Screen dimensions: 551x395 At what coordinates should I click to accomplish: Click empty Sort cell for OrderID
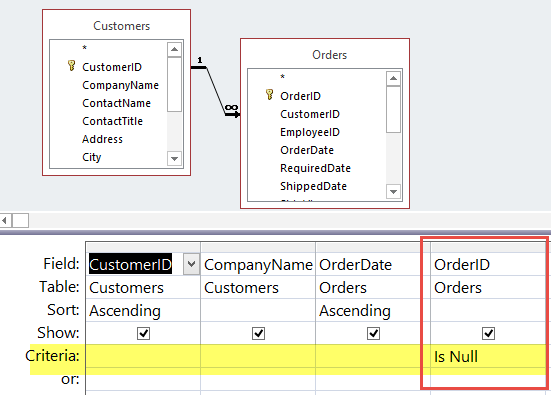point(488,310)
